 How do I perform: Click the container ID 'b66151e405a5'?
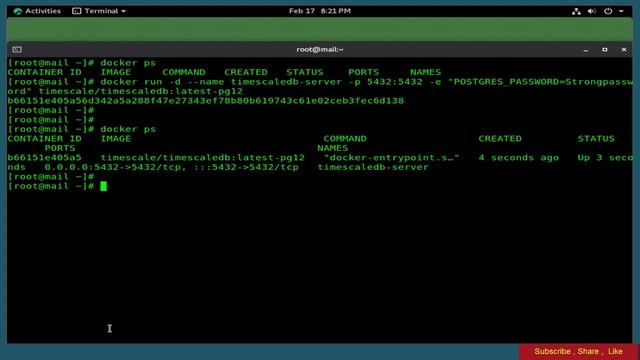click(x=44, y=158)
